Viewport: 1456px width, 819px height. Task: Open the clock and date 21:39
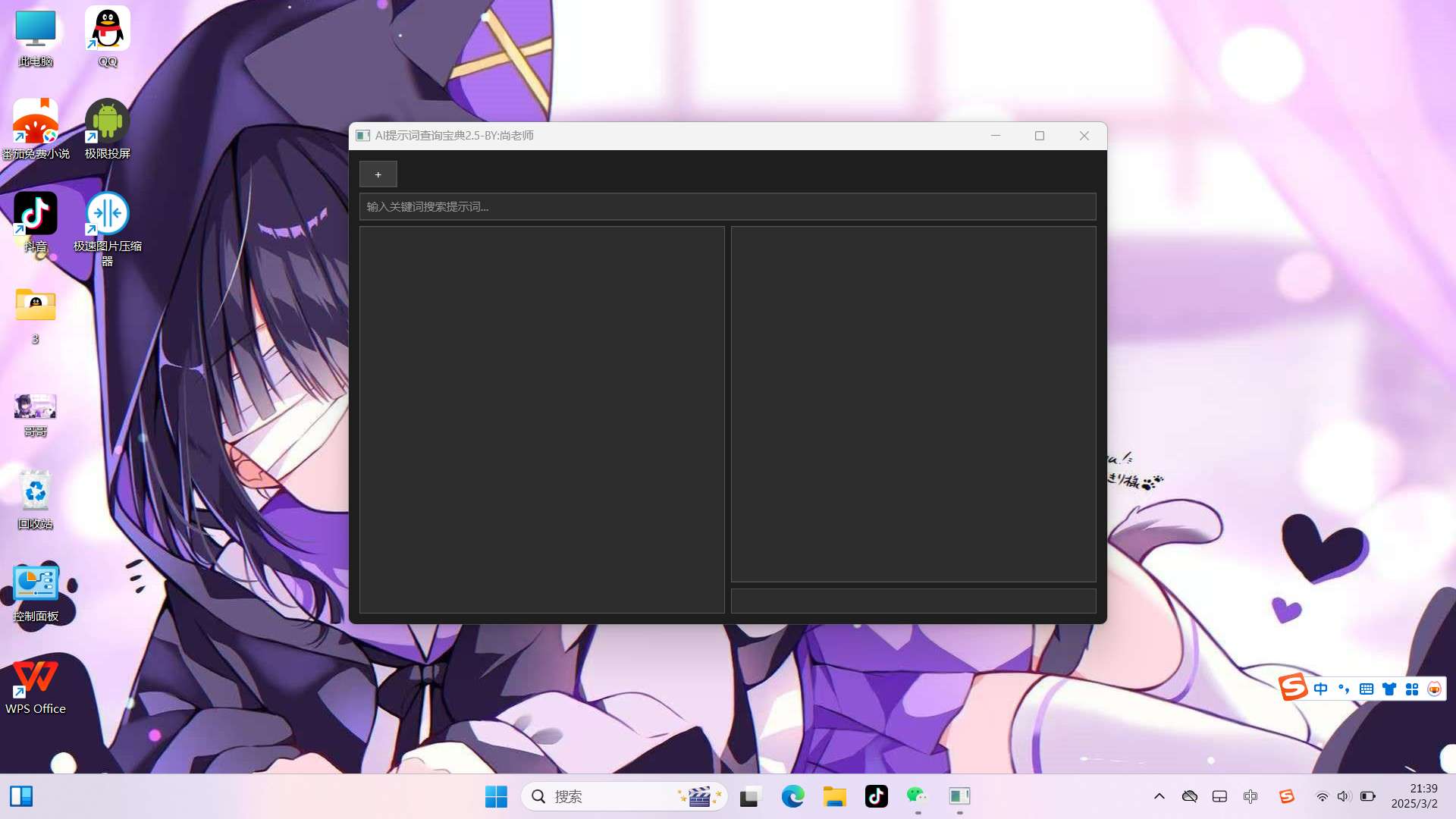1414,796
